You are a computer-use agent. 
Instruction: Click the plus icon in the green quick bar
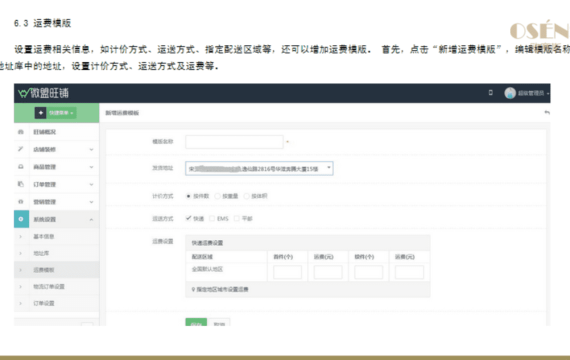pyautogui.click(x=40, y=113)
